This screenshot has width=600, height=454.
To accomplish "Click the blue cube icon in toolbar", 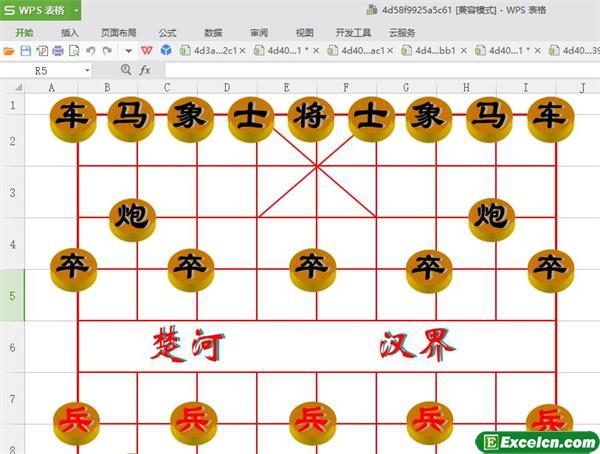I will (x=166, y=50).
